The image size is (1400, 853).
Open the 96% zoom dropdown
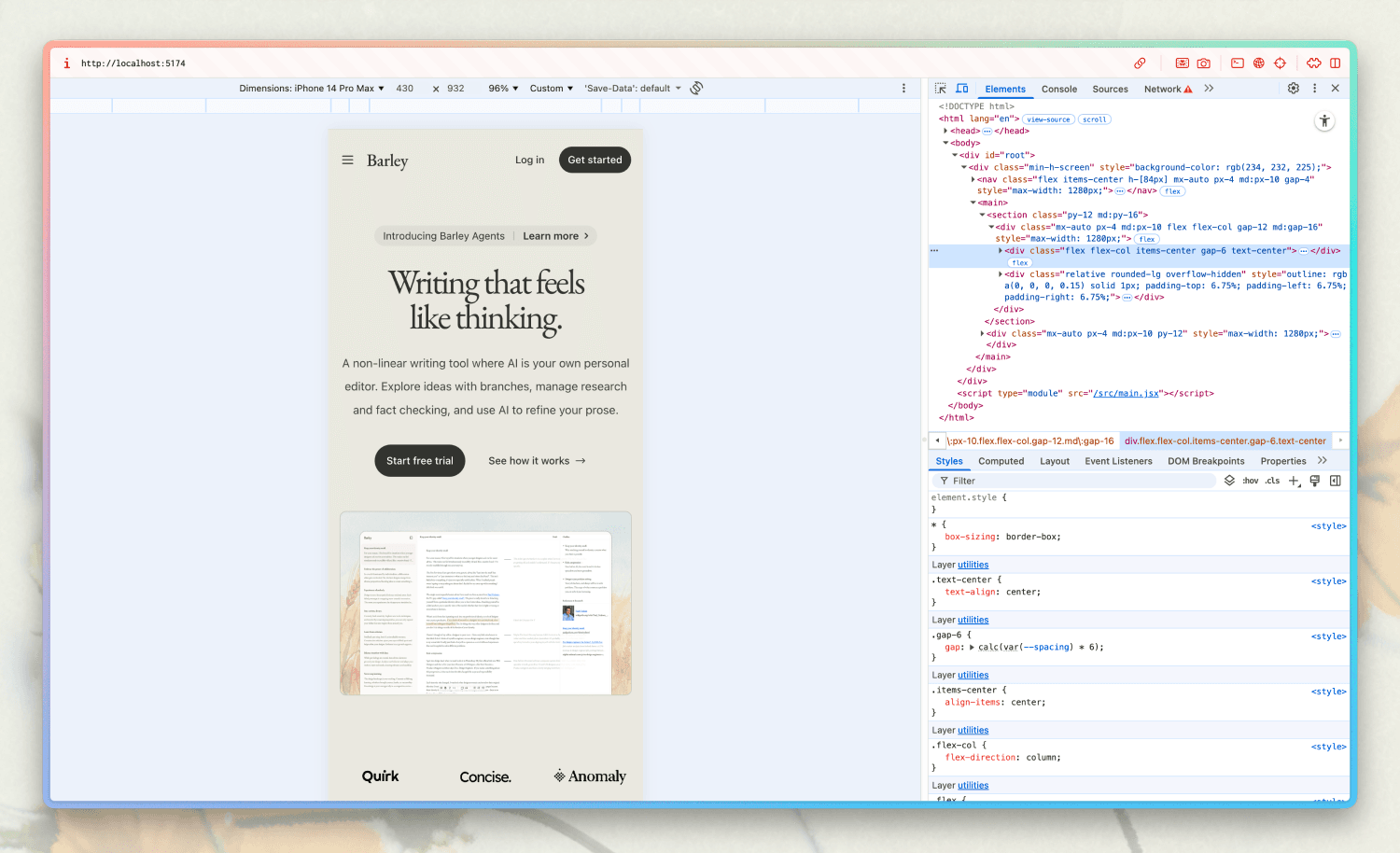[x=503, y=89]
